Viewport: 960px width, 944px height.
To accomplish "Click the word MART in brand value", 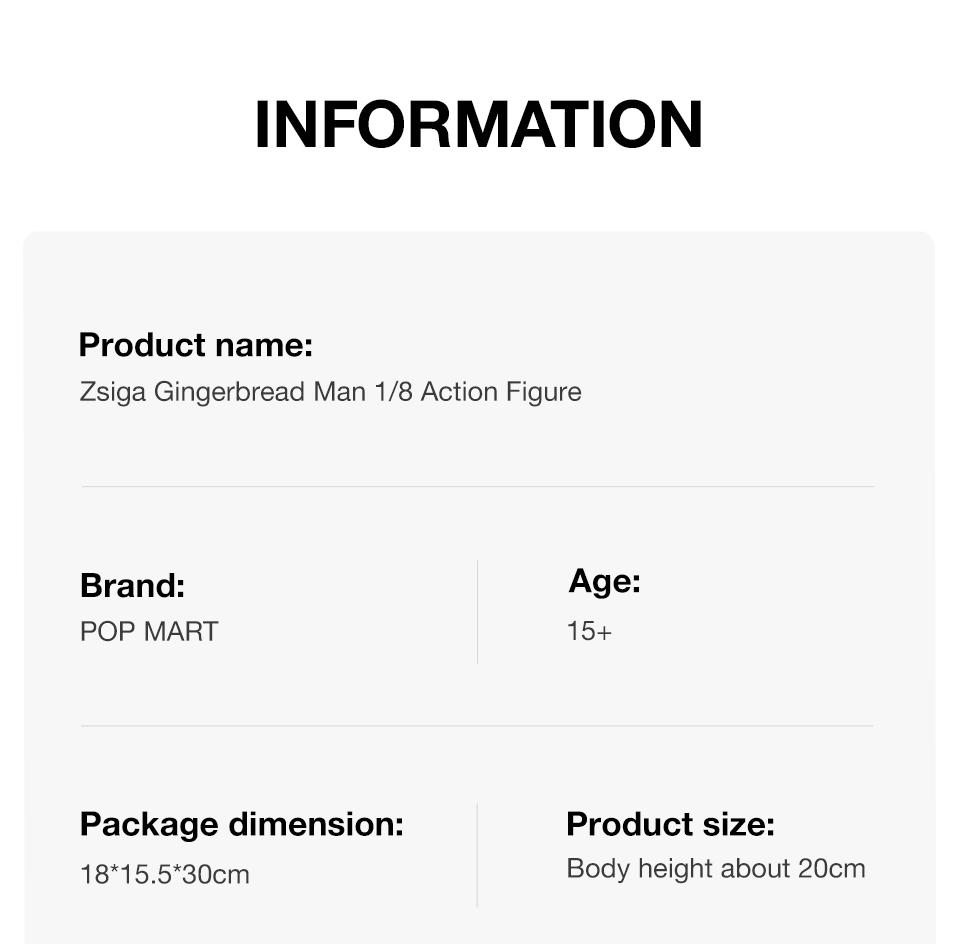I will [181, 632].
